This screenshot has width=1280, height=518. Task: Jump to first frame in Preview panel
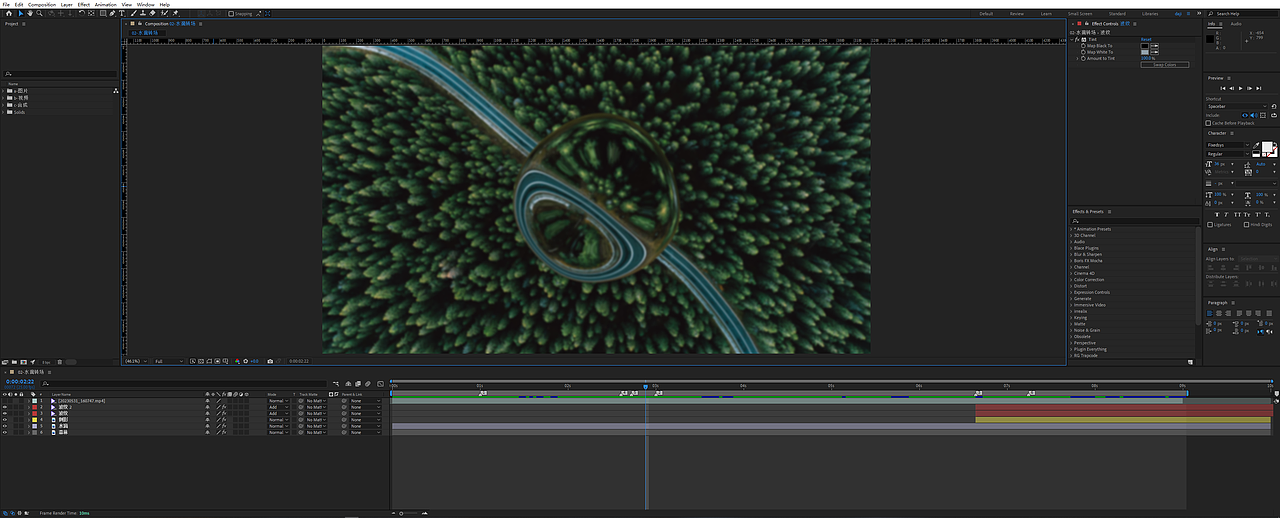pos(1223,88)
